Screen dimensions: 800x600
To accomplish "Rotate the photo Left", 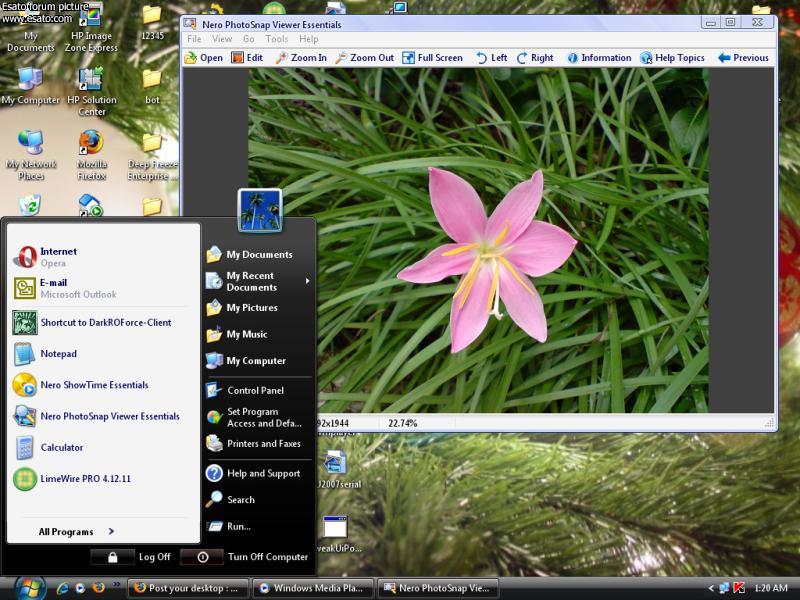I will (491, 58).
